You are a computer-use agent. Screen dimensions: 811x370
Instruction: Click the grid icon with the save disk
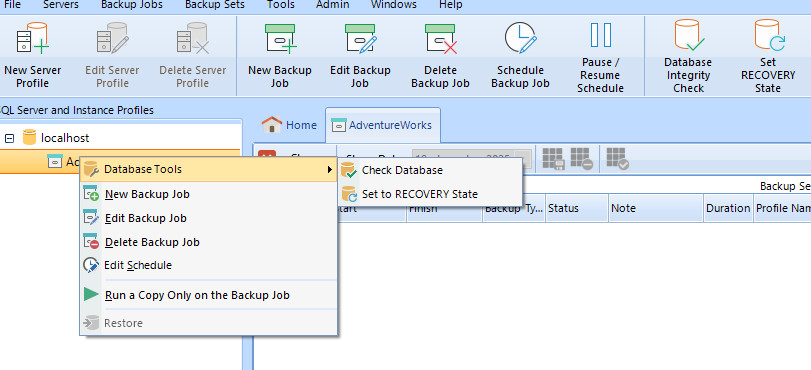pyautogui.click(x=553, y=159)
